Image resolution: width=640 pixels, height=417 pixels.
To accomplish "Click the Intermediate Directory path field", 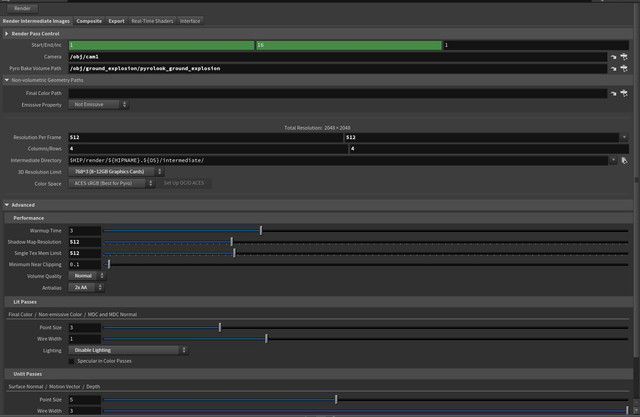I will 338,160.
